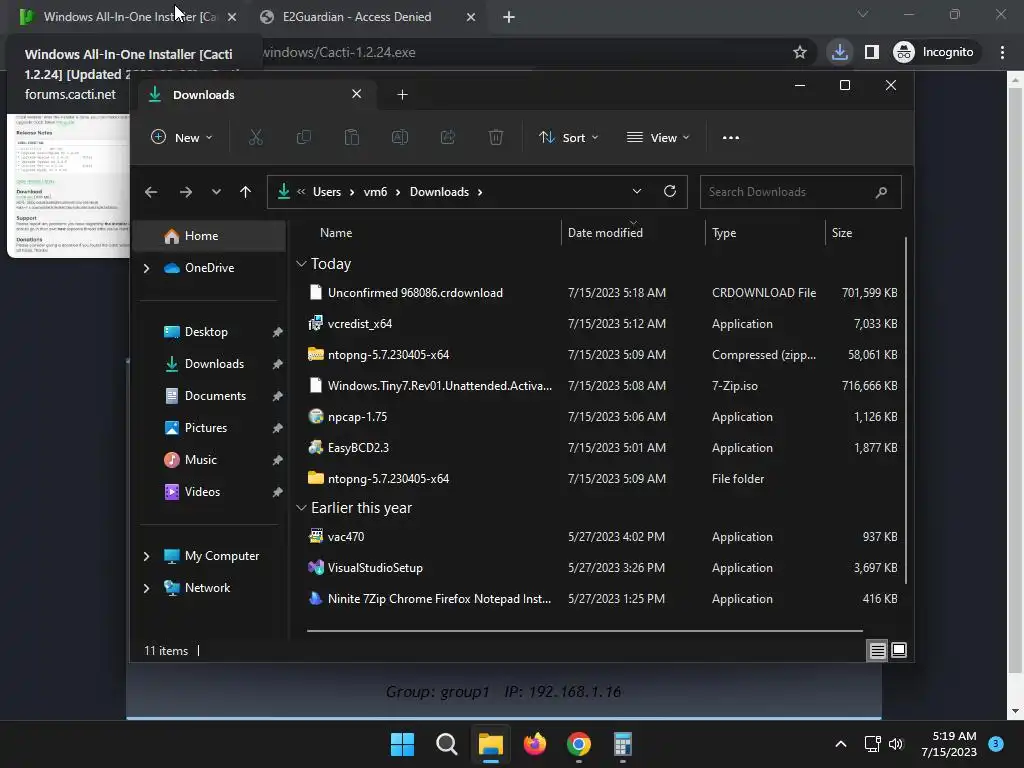Collapse the Earlier this year group

[x=301, y=508]
